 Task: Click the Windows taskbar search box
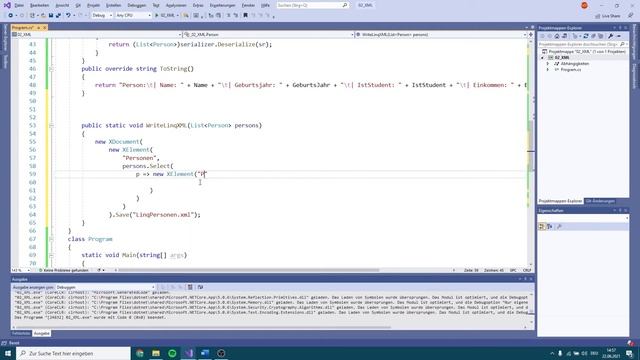coord(74,353)
